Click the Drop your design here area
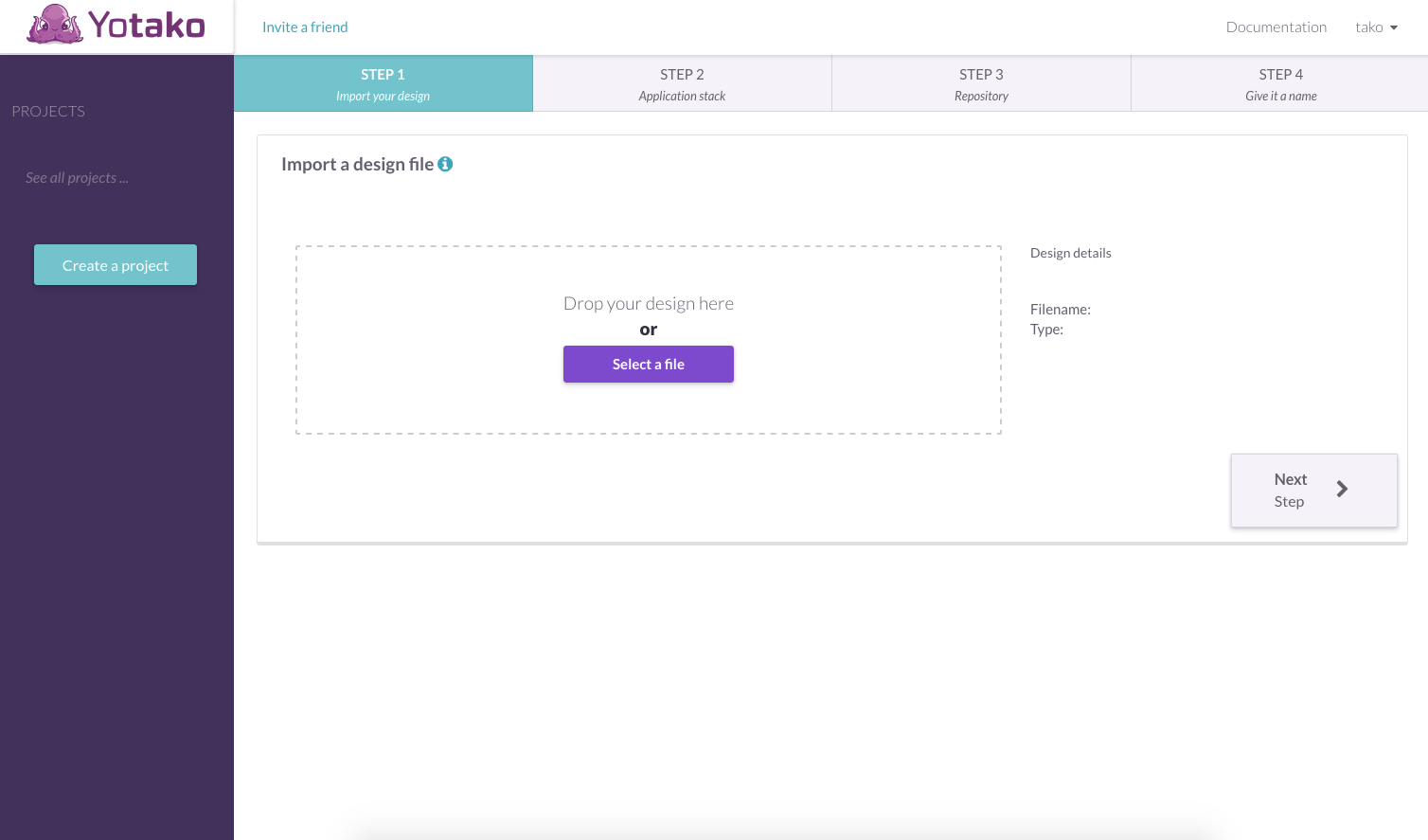The image size is (1428, 840). point(648,303)
